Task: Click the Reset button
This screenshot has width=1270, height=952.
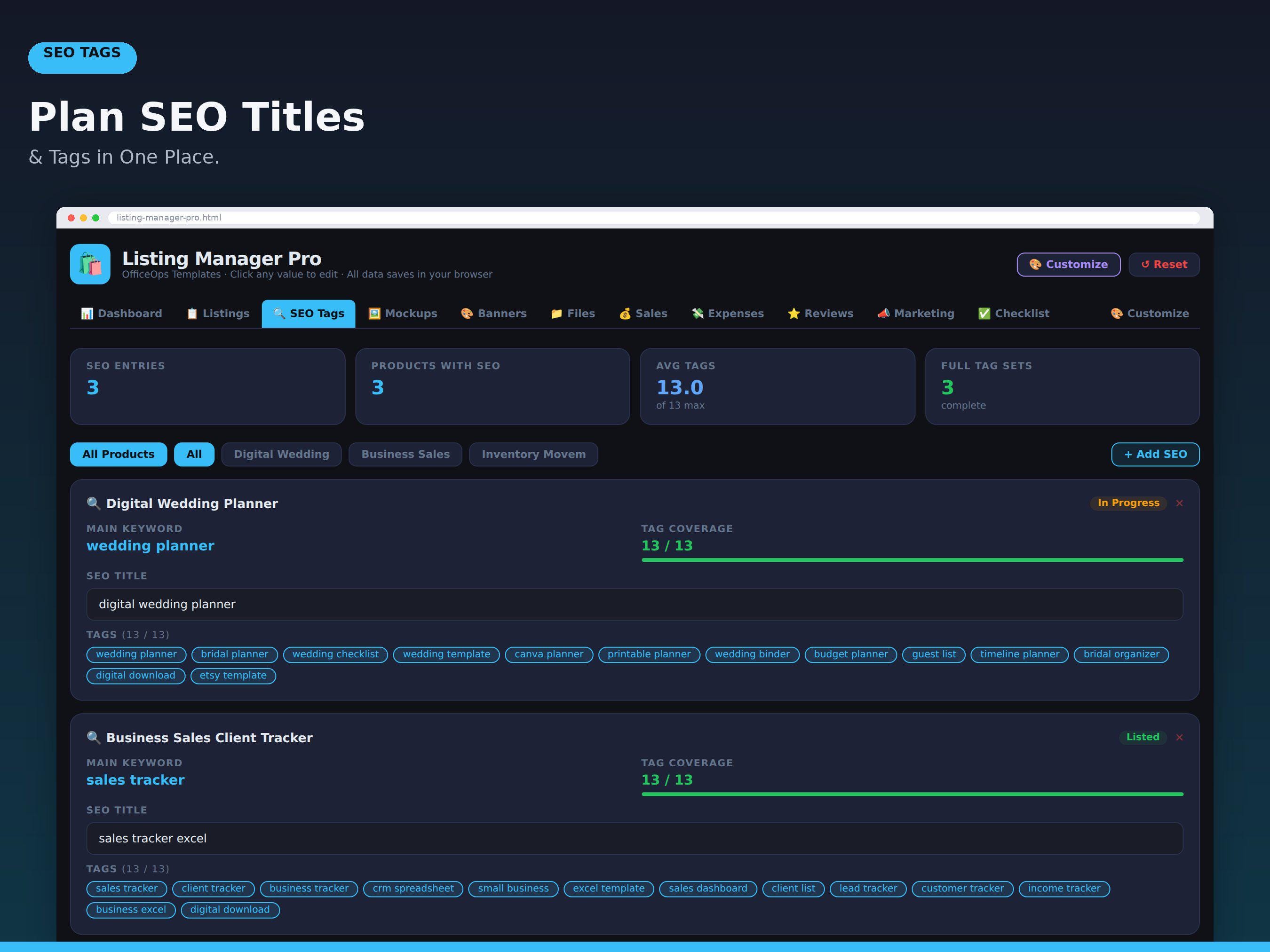Action: pyautogui.click(x=1164, y=265)
